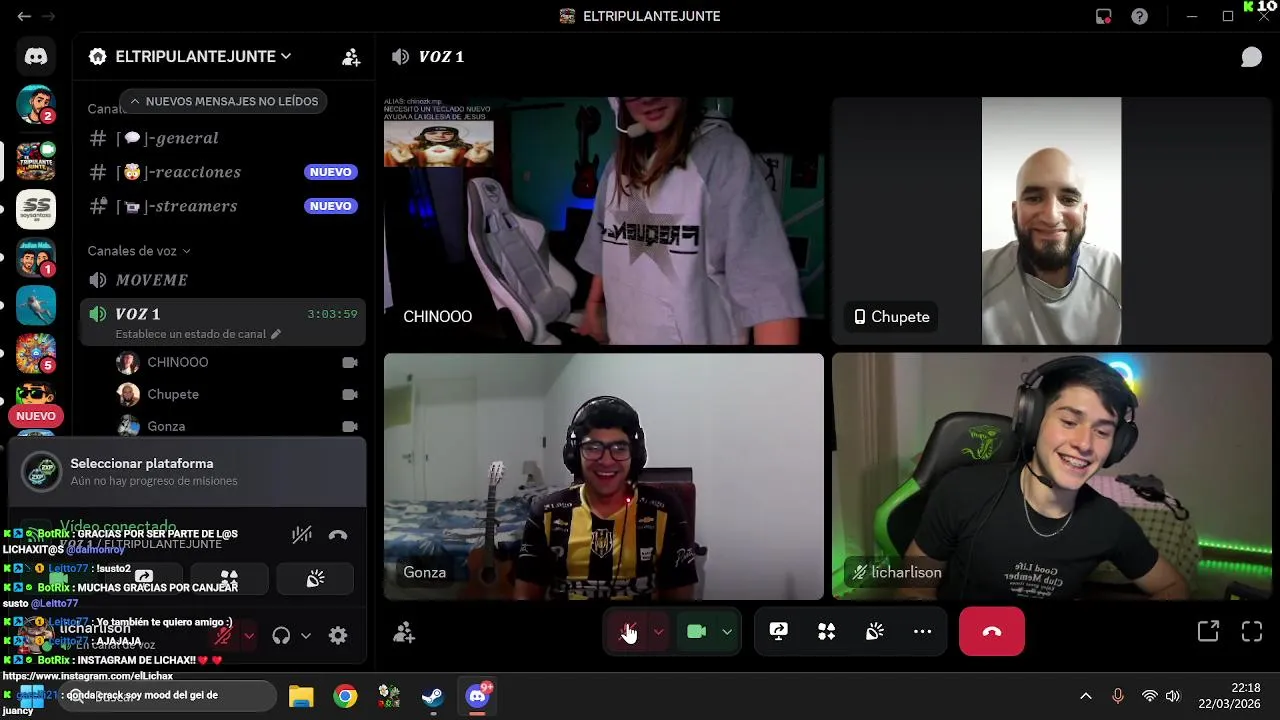Go back with the title bar arrow
Viewport: 1280px width, 720px height.
[x=24, y=16]
